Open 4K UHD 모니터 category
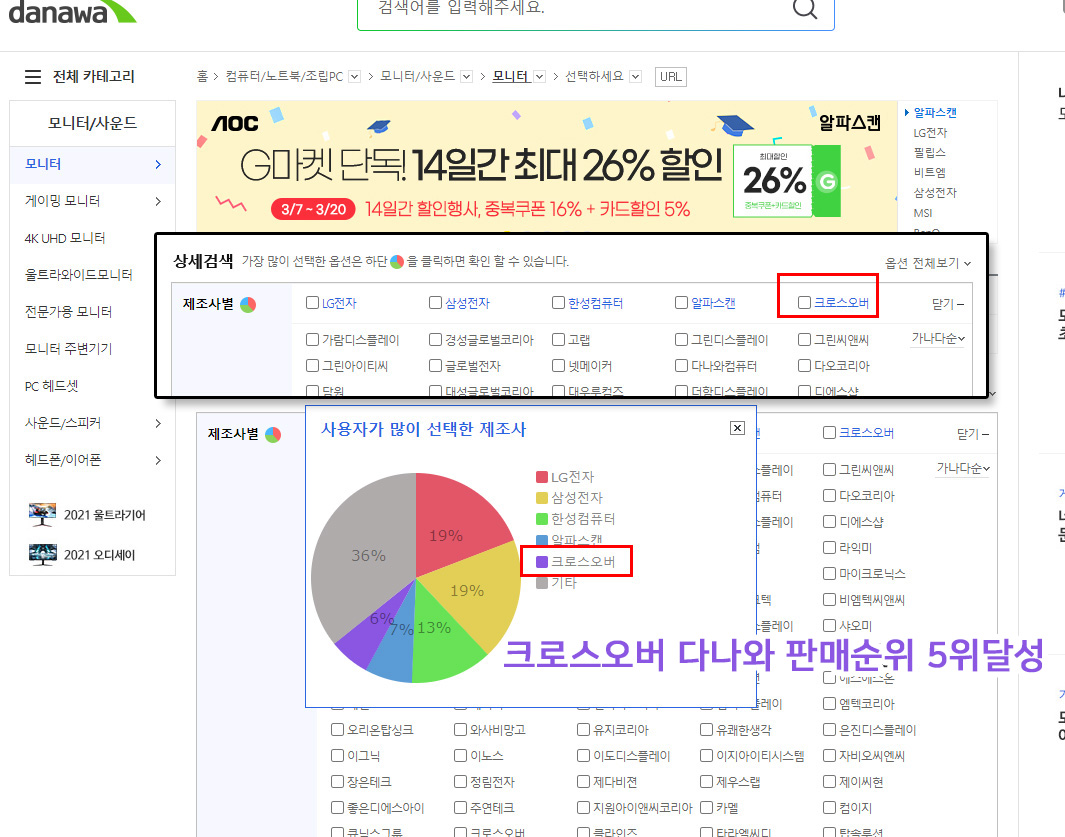The width and height of the screenshot is (1065, 837). (65, 238)
